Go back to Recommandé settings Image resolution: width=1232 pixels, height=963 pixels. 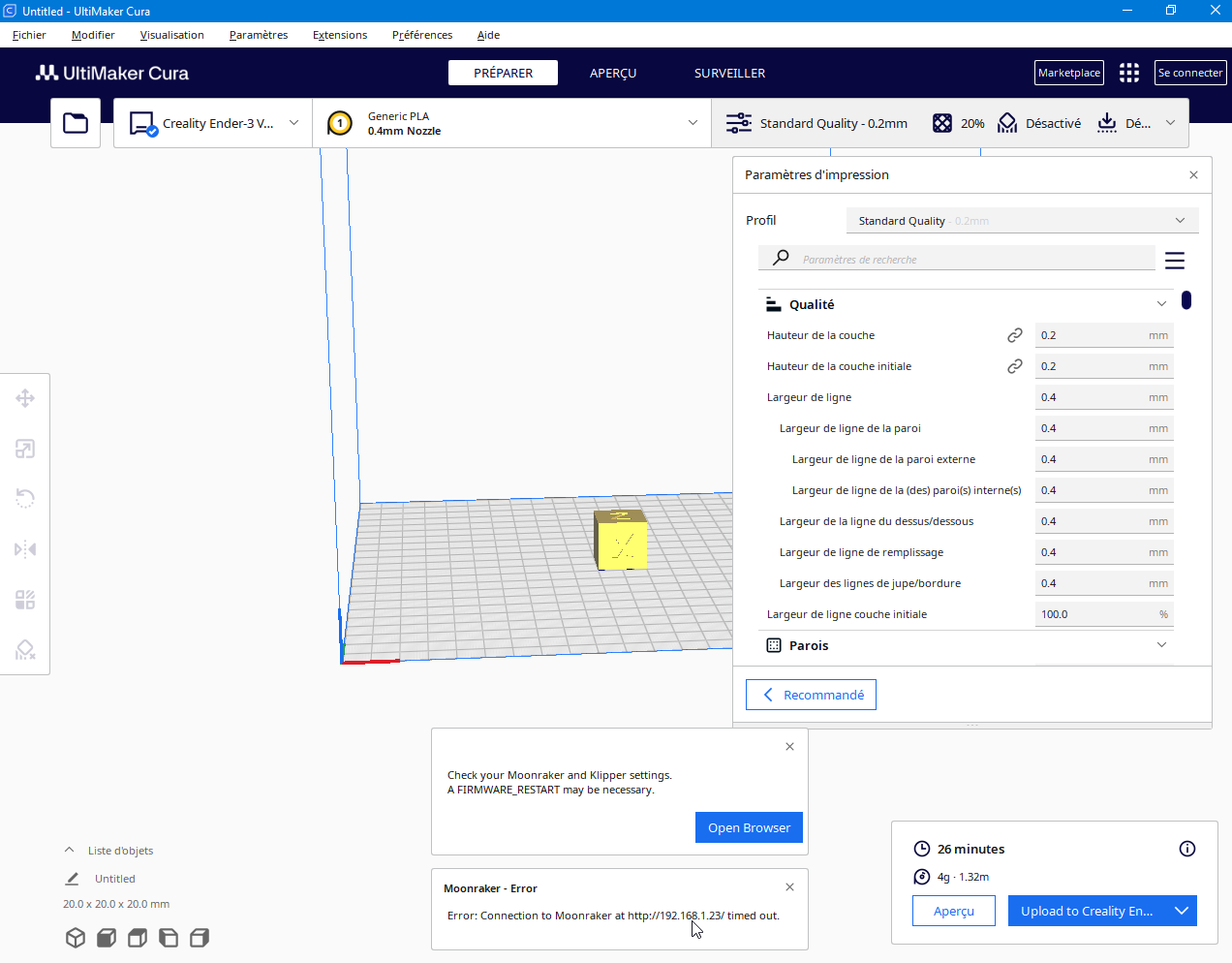(x=811, y=695)
